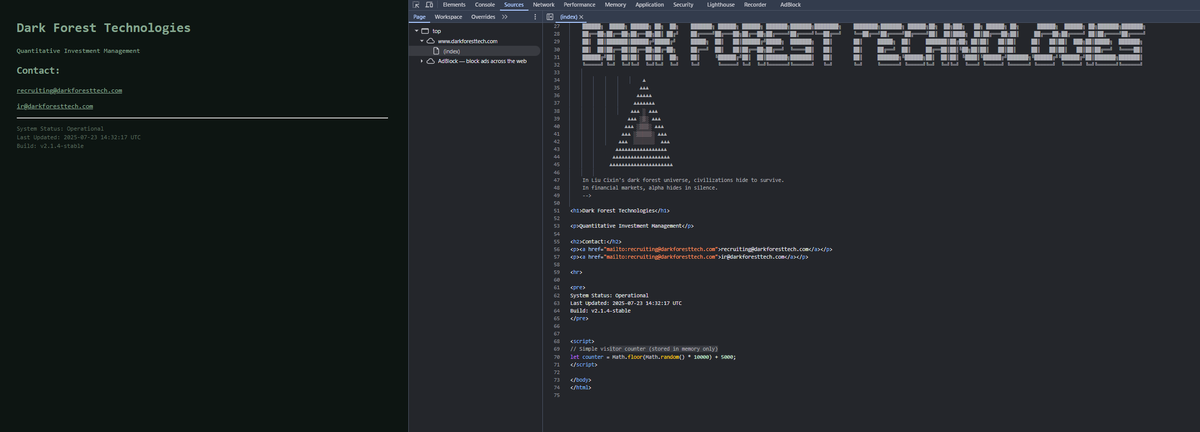Switch to the Lighthouse tab
Image resolution: width=1200 pixels, height=432 pixels.
coord(720,5)
